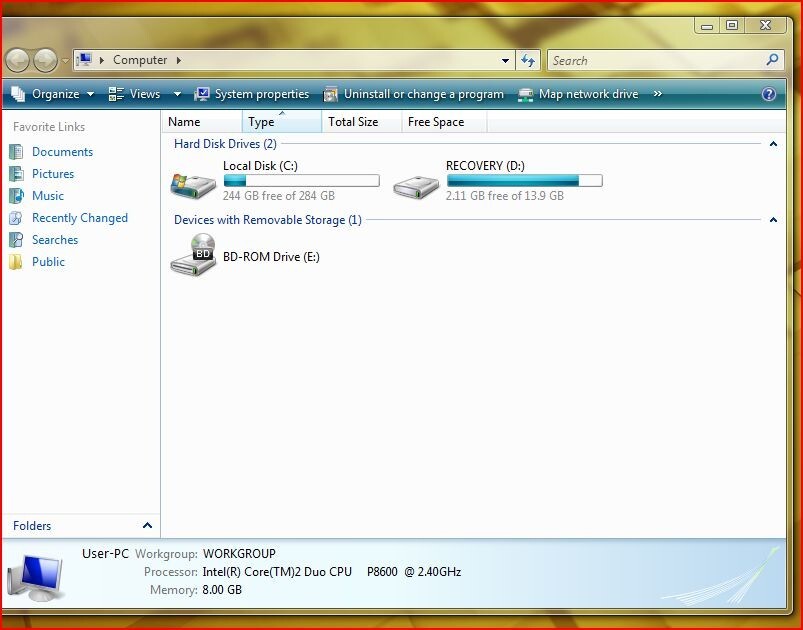
Task: Click Local Disk (C:) usage bar
Action: [x=302, y=180]
